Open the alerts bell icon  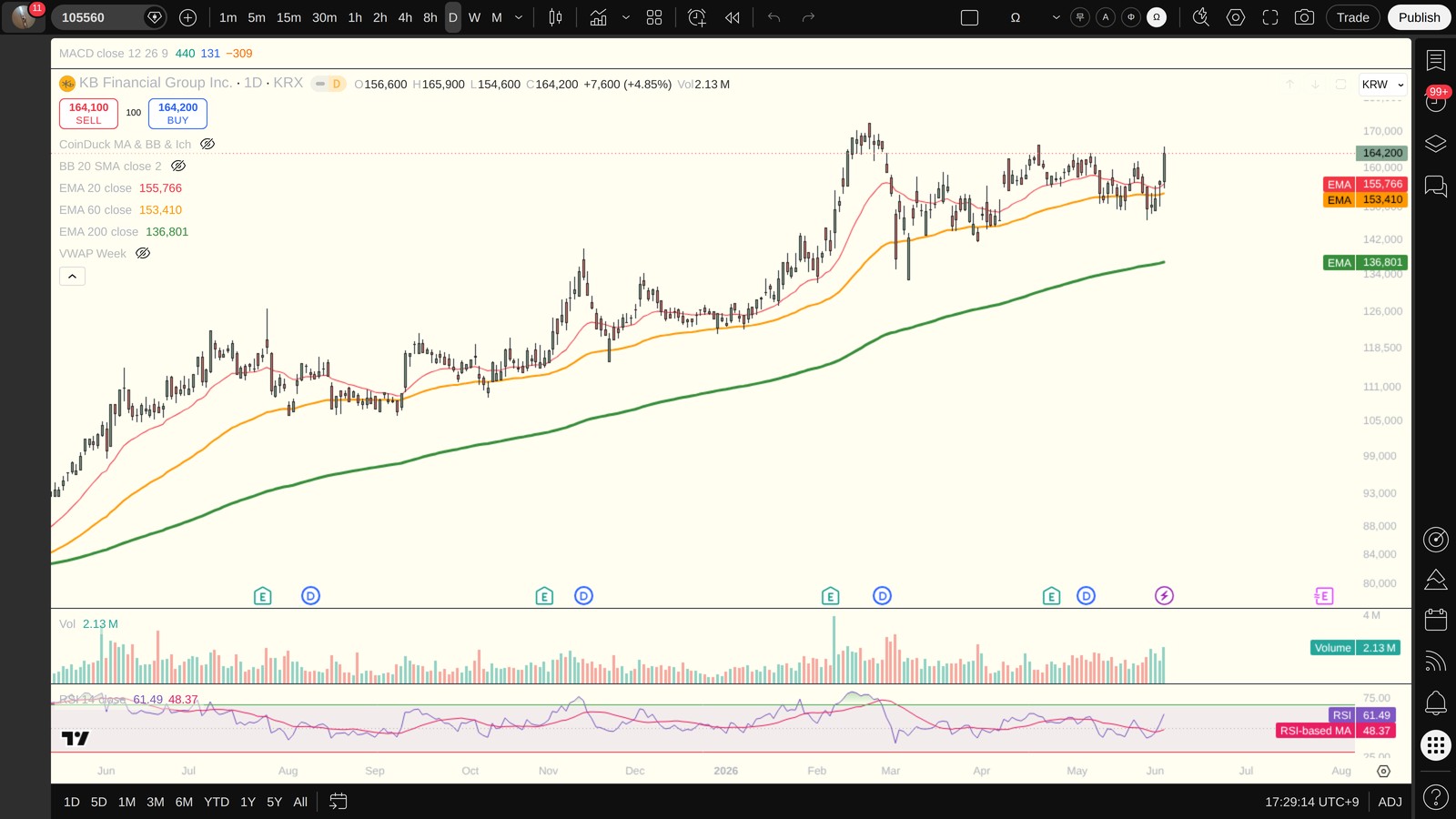(x=1435, y=703)
